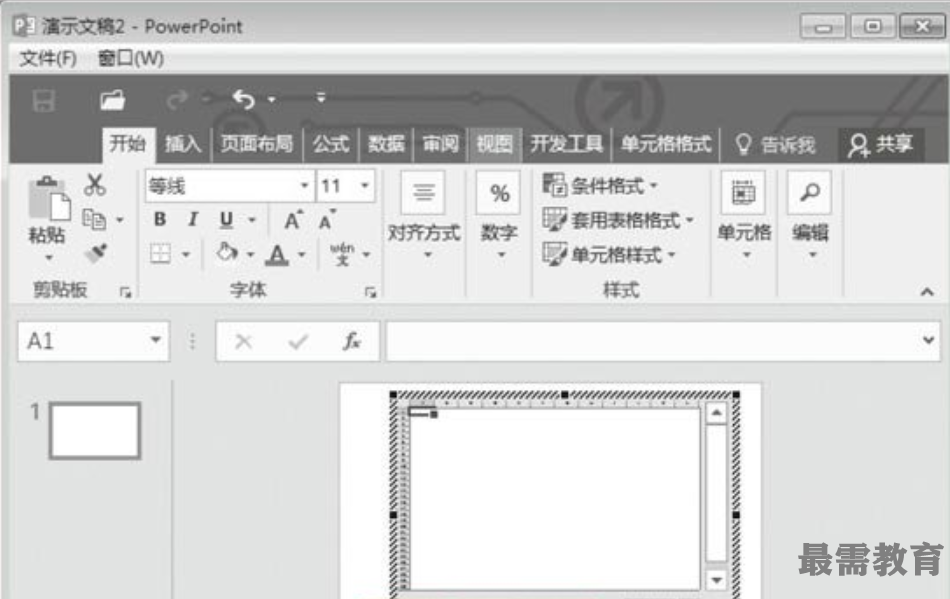Switch to the 插入 tab
950x599 pixels.
click(x=183, y=144)
